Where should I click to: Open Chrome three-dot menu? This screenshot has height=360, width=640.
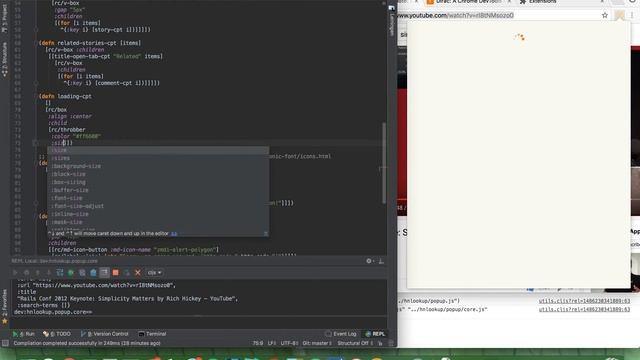pyautogui.click(x=632, y=15)
